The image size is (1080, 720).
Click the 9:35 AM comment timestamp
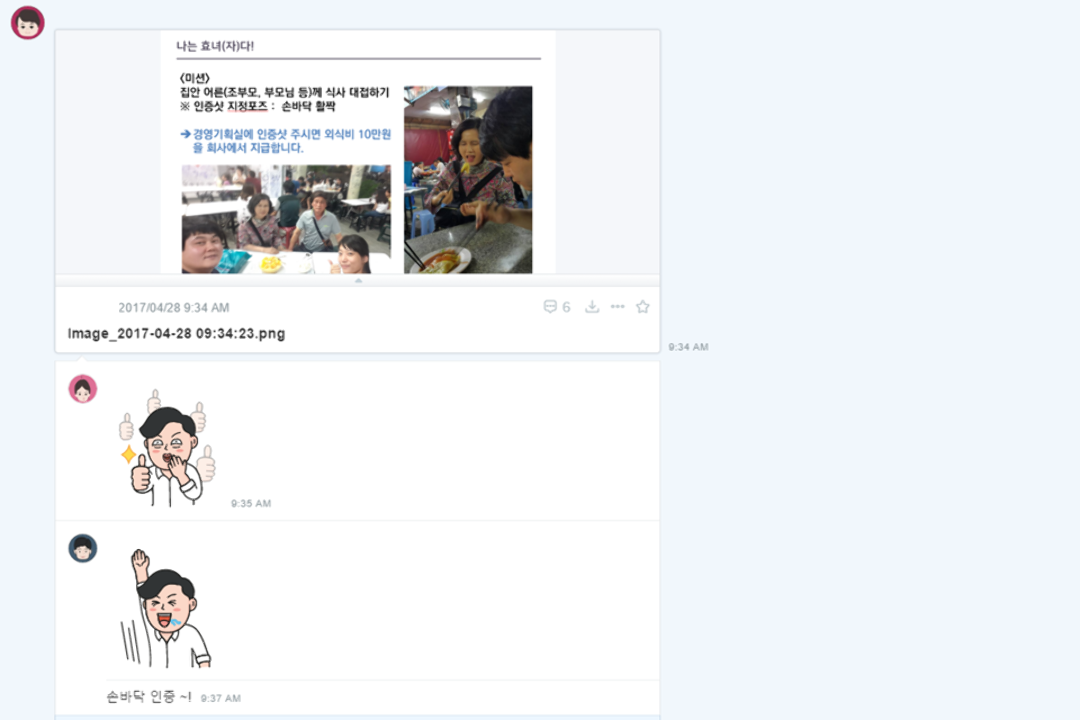pyautogui.click(x=251, y=504)
